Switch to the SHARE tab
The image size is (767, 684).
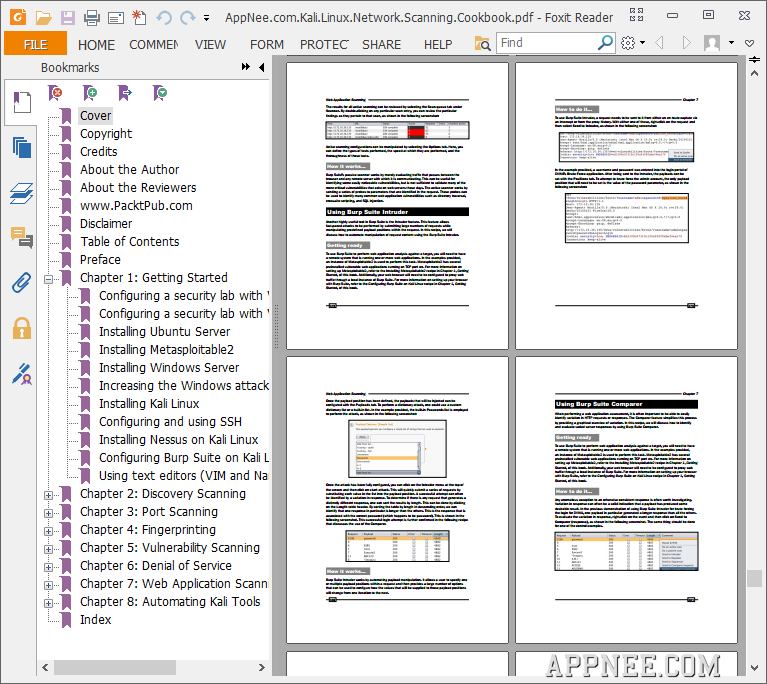382,45
